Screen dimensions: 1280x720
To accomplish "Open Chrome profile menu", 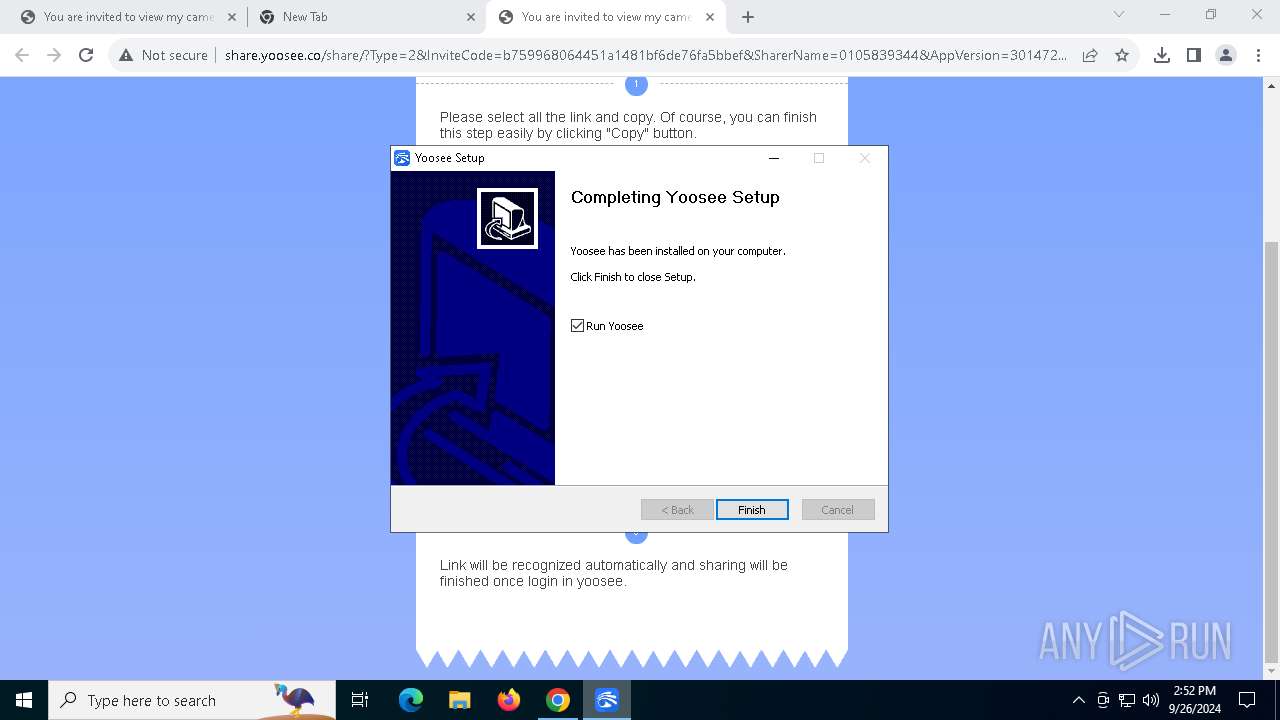I will click(x=1226, y=55).
